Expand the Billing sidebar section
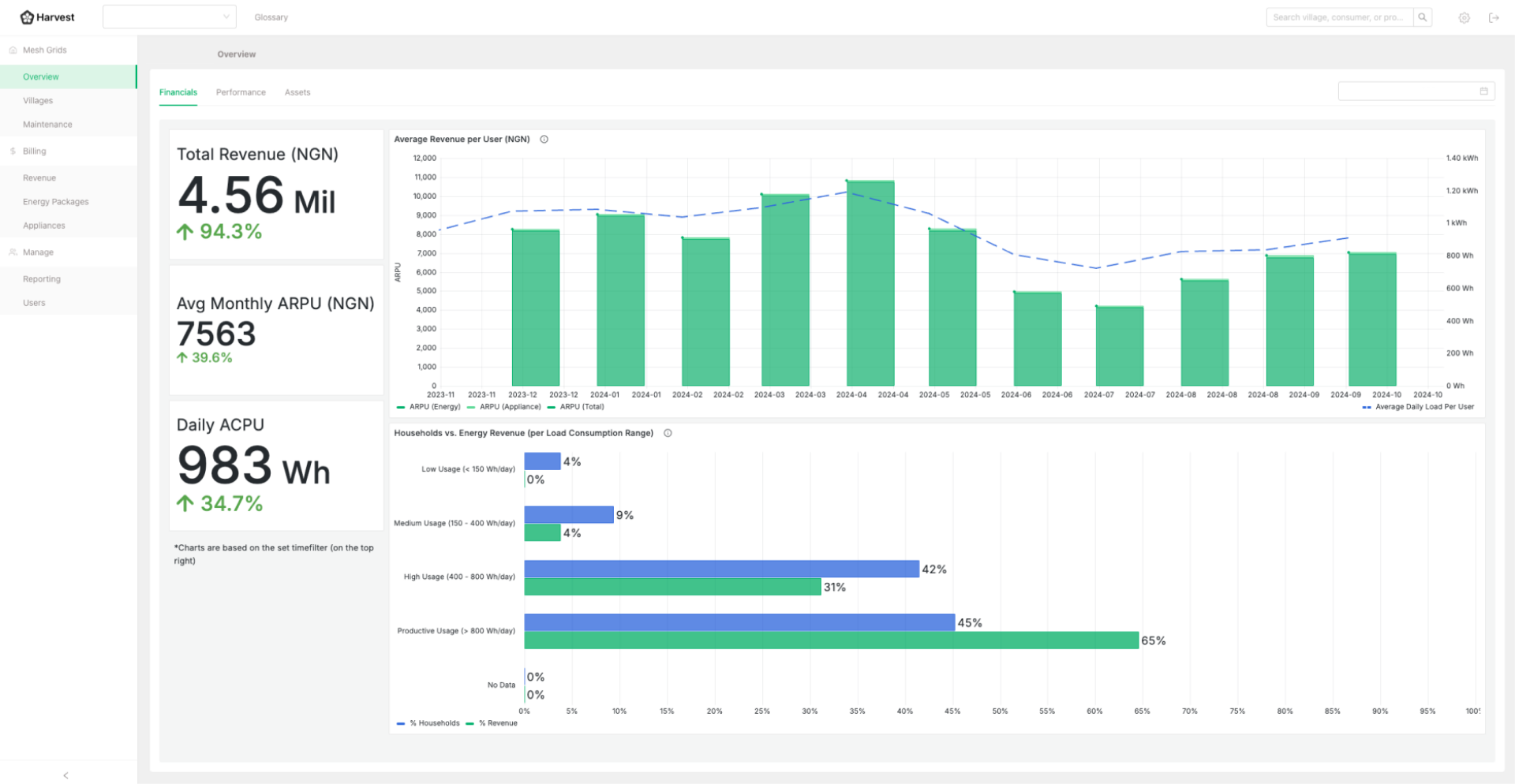1515x784 pixels. click(35, 151)
